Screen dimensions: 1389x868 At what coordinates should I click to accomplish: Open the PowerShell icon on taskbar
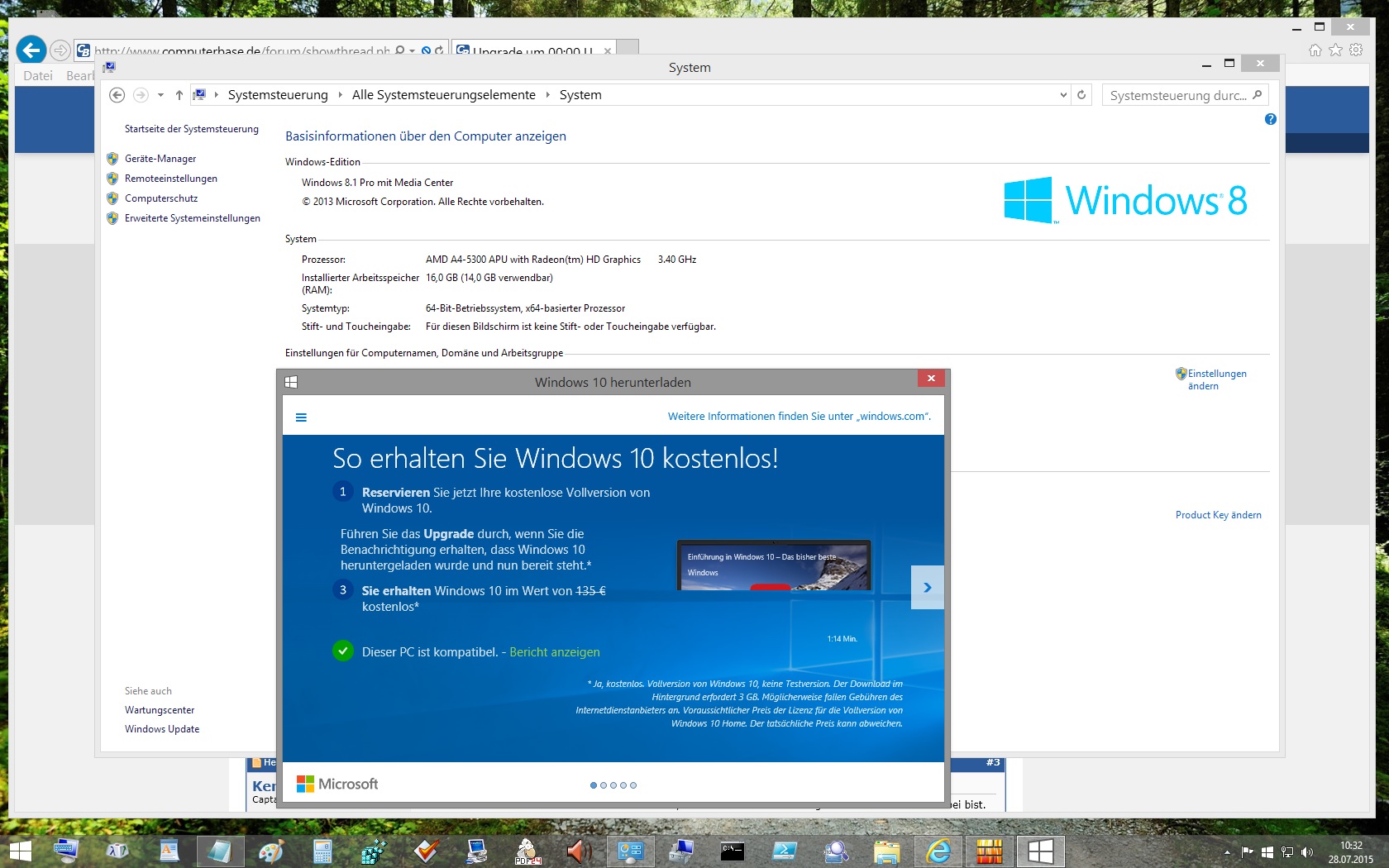784,851
